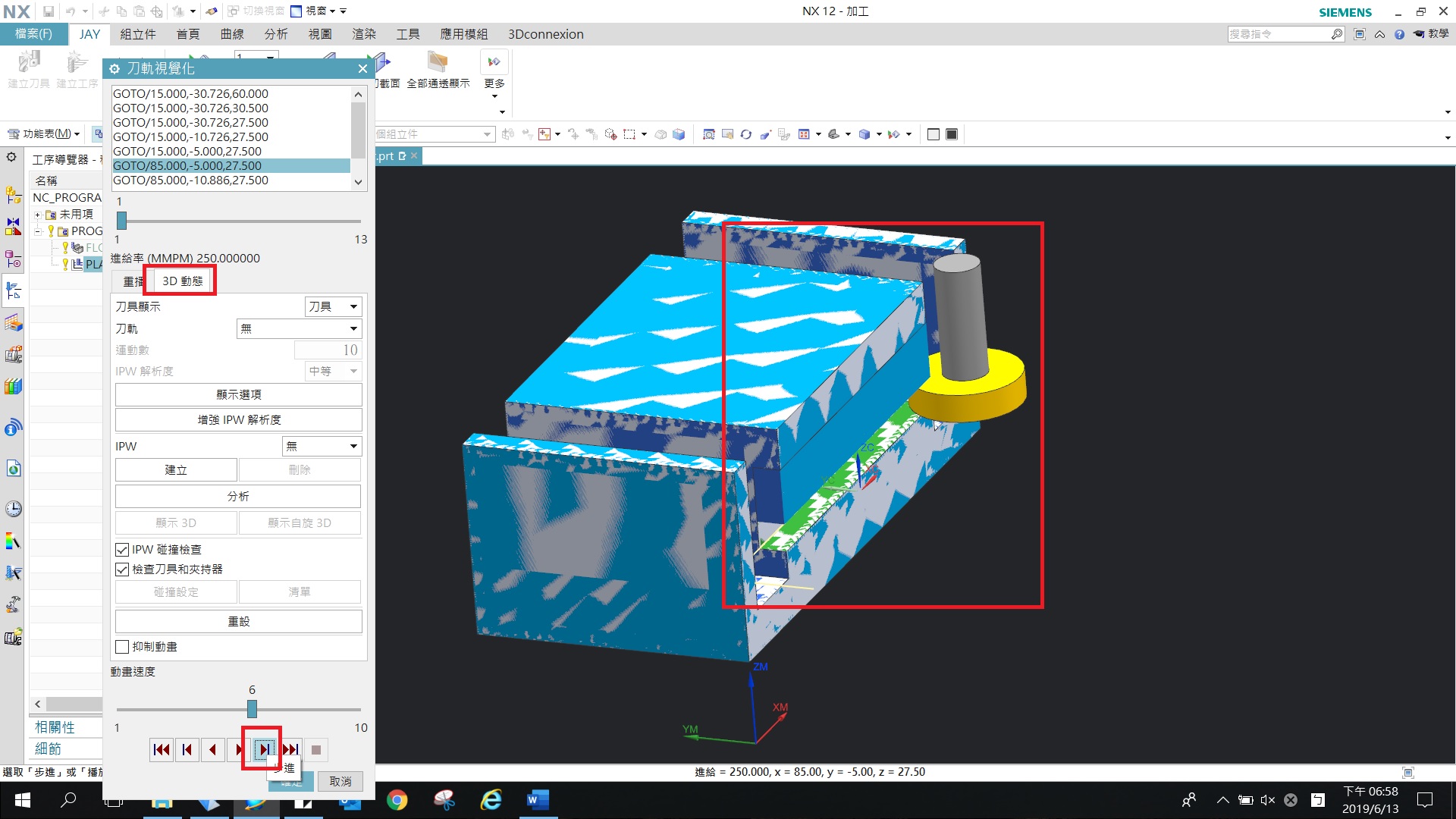The height and width of the screenshot is (819, 1456).
Task: Toggle the 檢查刀具和夾持器 checkbox
Action: [x=122, y=570]
